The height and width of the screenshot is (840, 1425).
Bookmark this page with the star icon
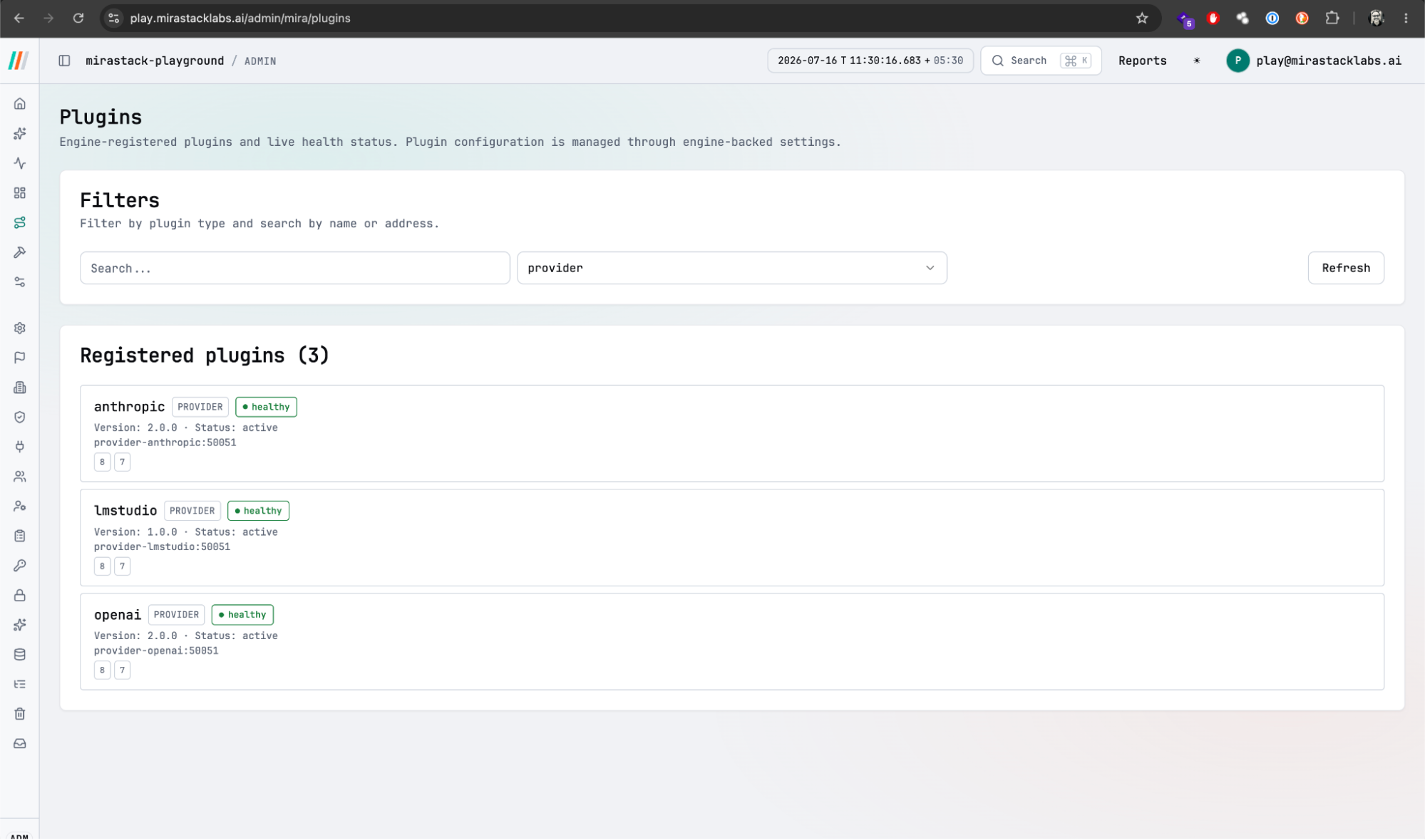coord(1142,18)
